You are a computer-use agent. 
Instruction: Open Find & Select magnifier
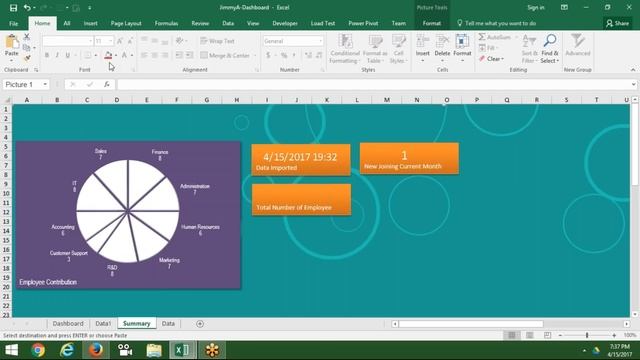[x=550, y=49]
